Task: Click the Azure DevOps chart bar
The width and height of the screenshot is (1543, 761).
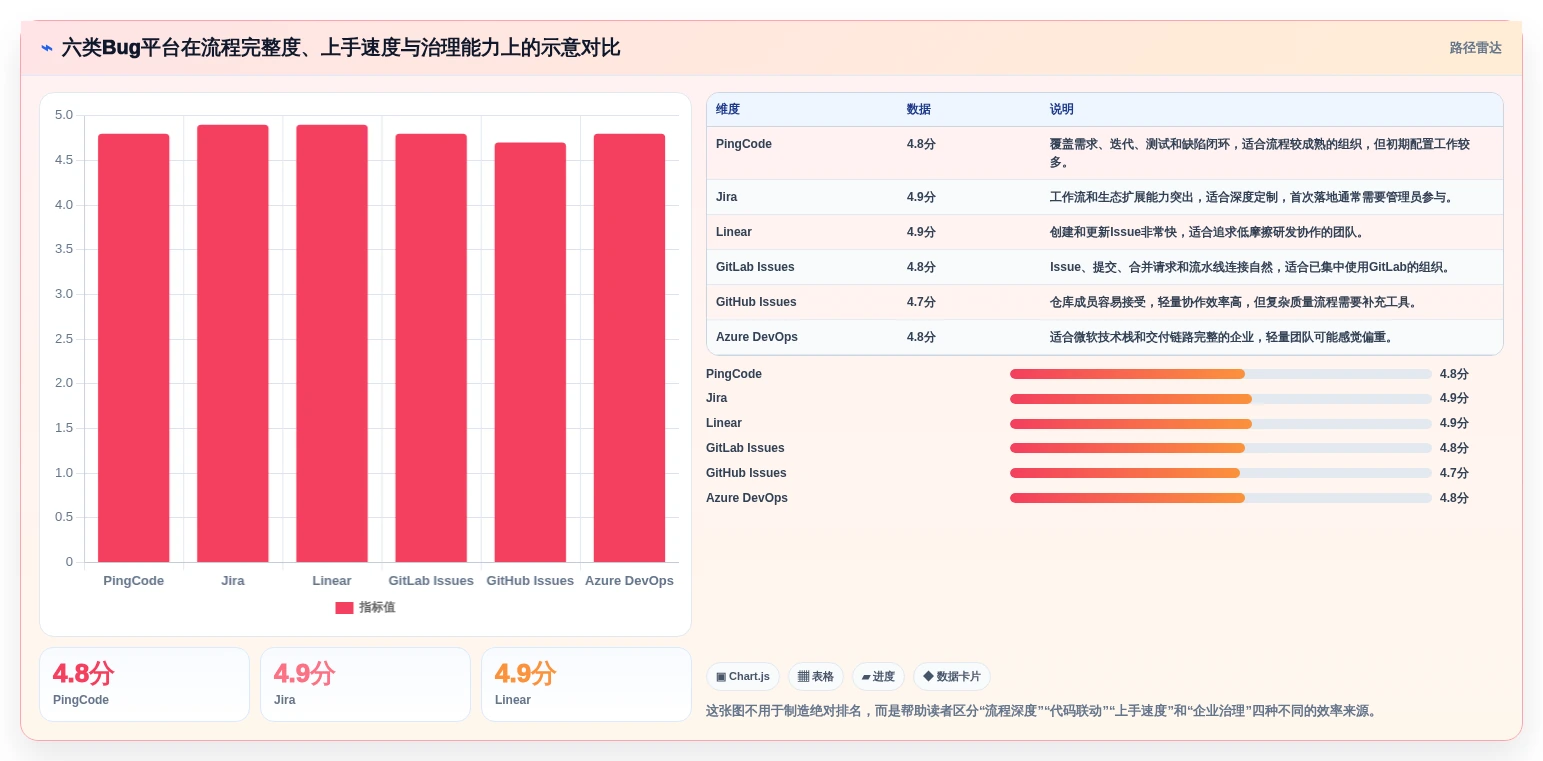Action: (x=629, y=348)
